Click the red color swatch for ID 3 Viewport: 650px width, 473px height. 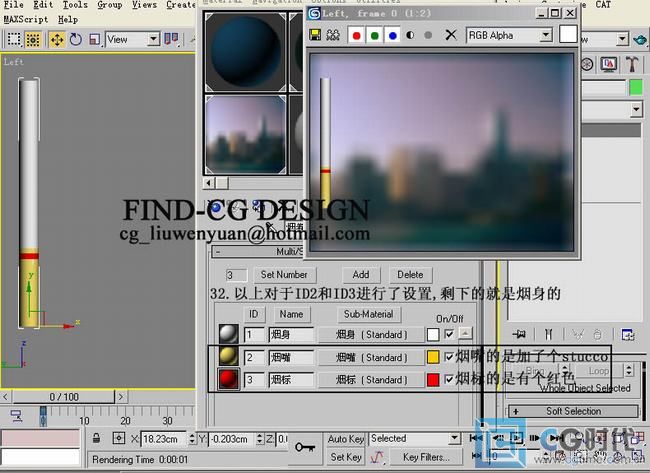pyautogui.click(x=433, y=379)
